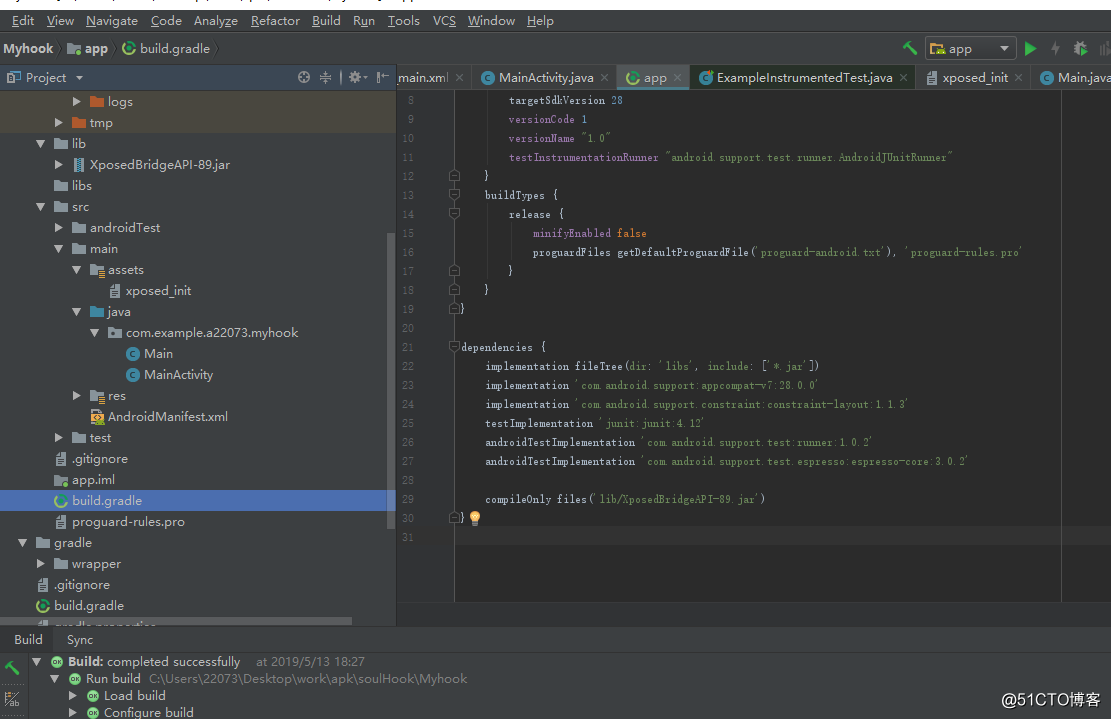Open the app run configuration dropdown
This screenshot has width=1111, height=719.
[970, 48]
